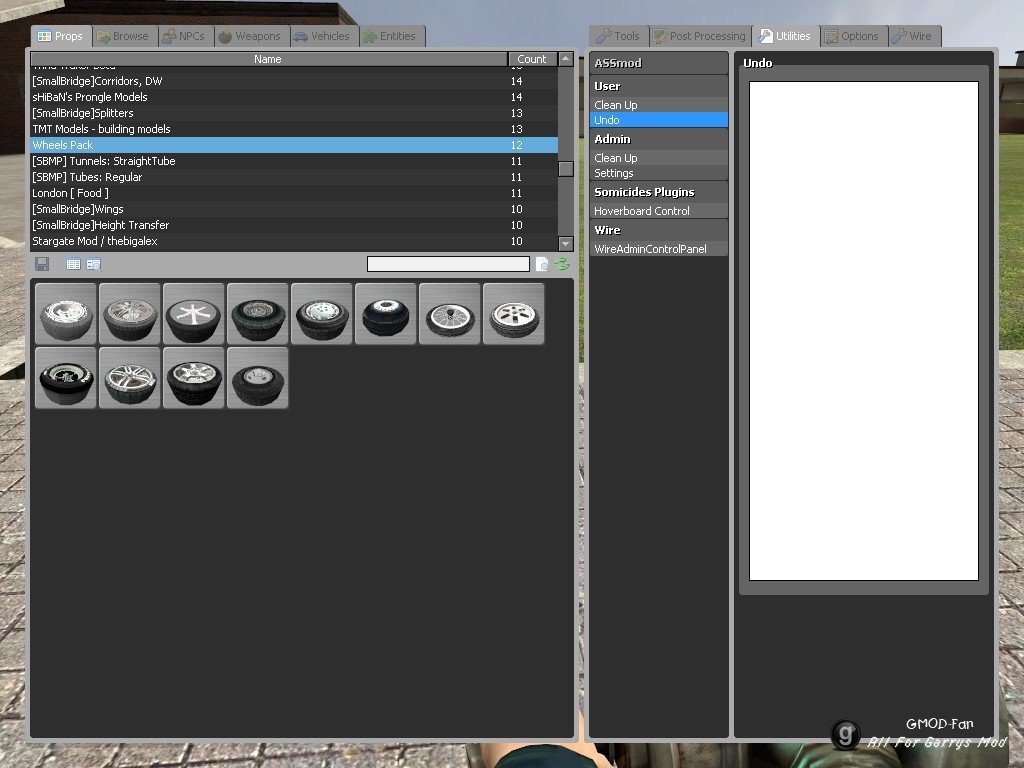
Task: Open Hoverboard Control
Action: click(x=658, y=211)
